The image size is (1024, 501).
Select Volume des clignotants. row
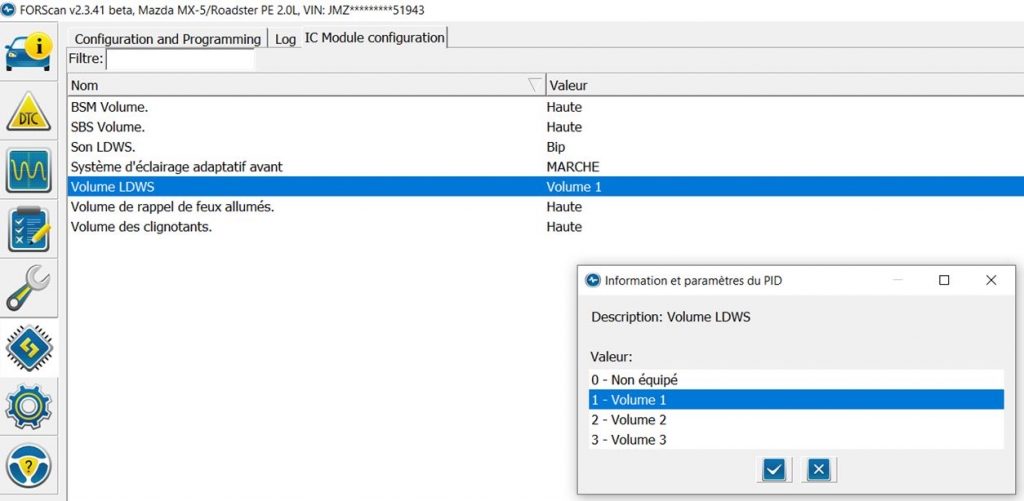coord(545,227)
